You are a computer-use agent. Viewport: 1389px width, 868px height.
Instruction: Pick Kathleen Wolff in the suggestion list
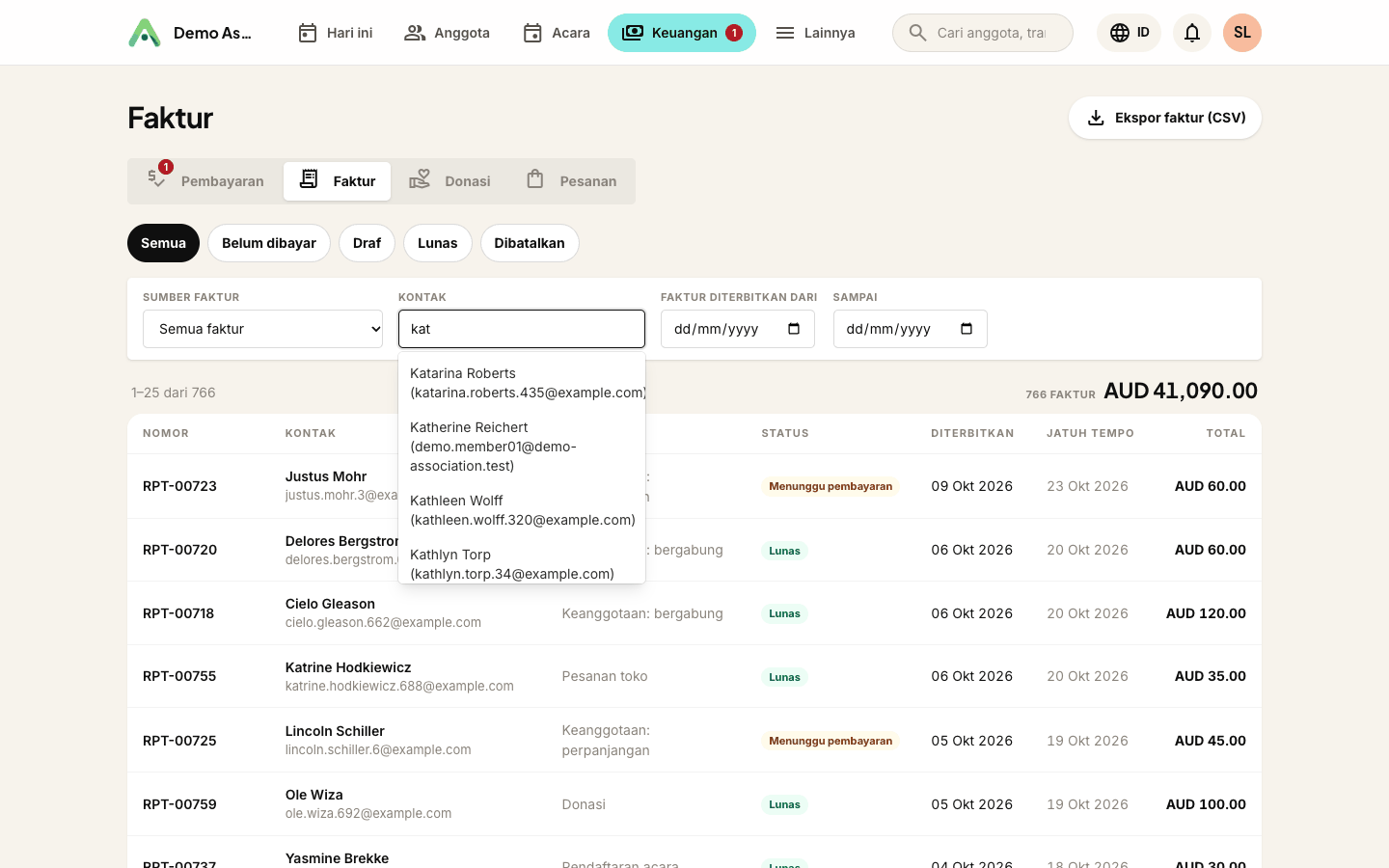coord(522,510)
